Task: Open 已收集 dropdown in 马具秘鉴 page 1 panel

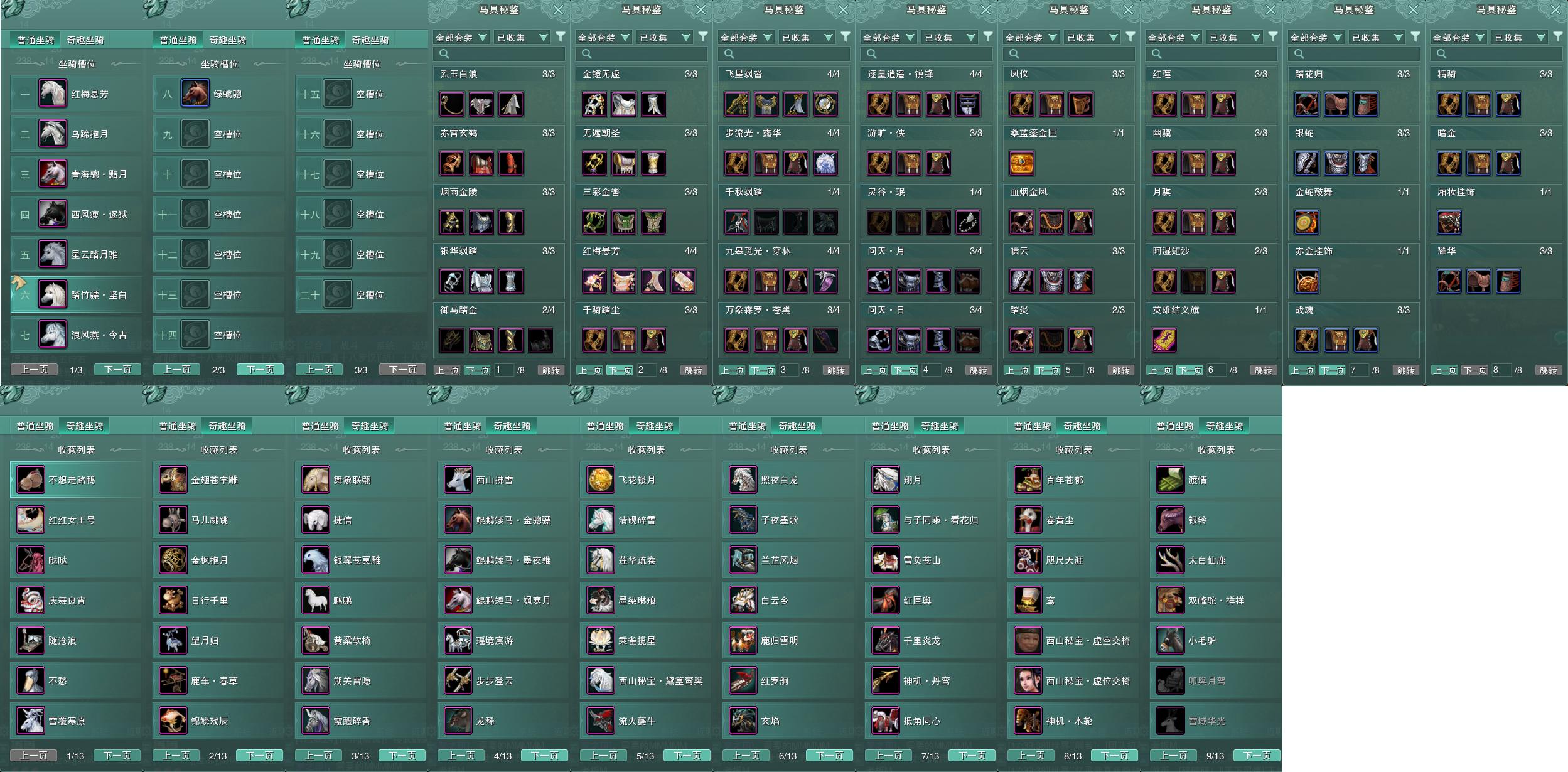Action: (x=522, y=38)
